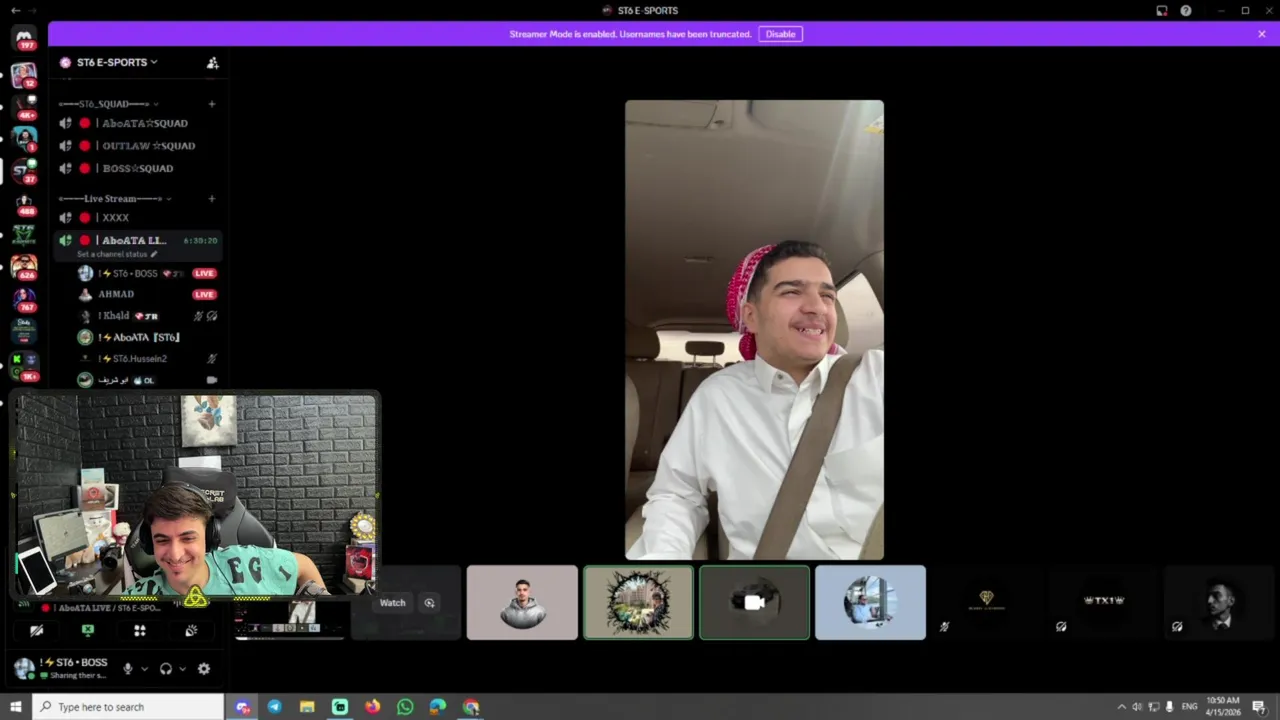Open Windows notification center icon

click(1259, 707)
